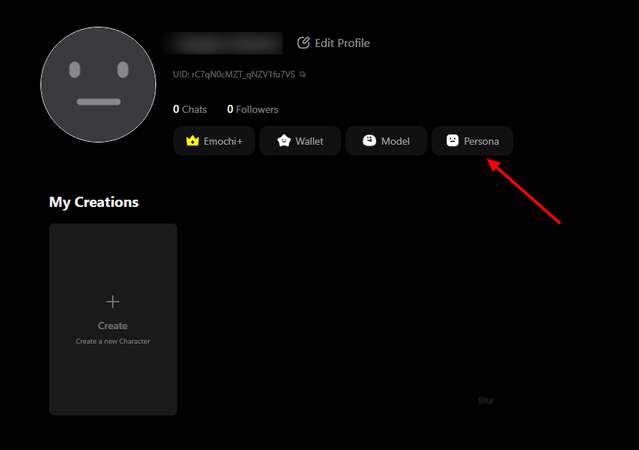Open the Persona label text
Screen dimensions: 639x450
[x=481, y=142]
